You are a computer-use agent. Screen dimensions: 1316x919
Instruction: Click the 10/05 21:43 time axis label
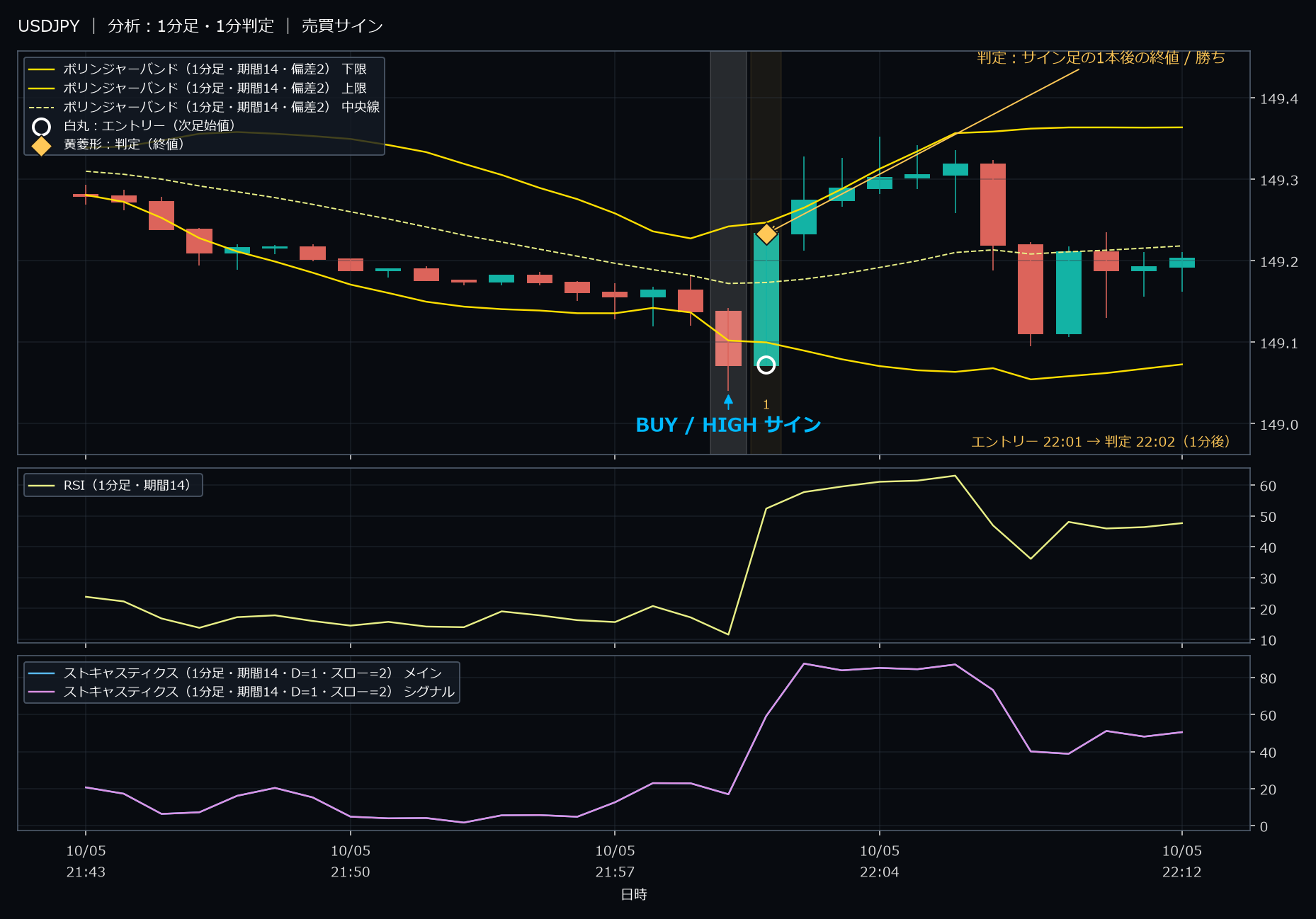tap(86, 861)
